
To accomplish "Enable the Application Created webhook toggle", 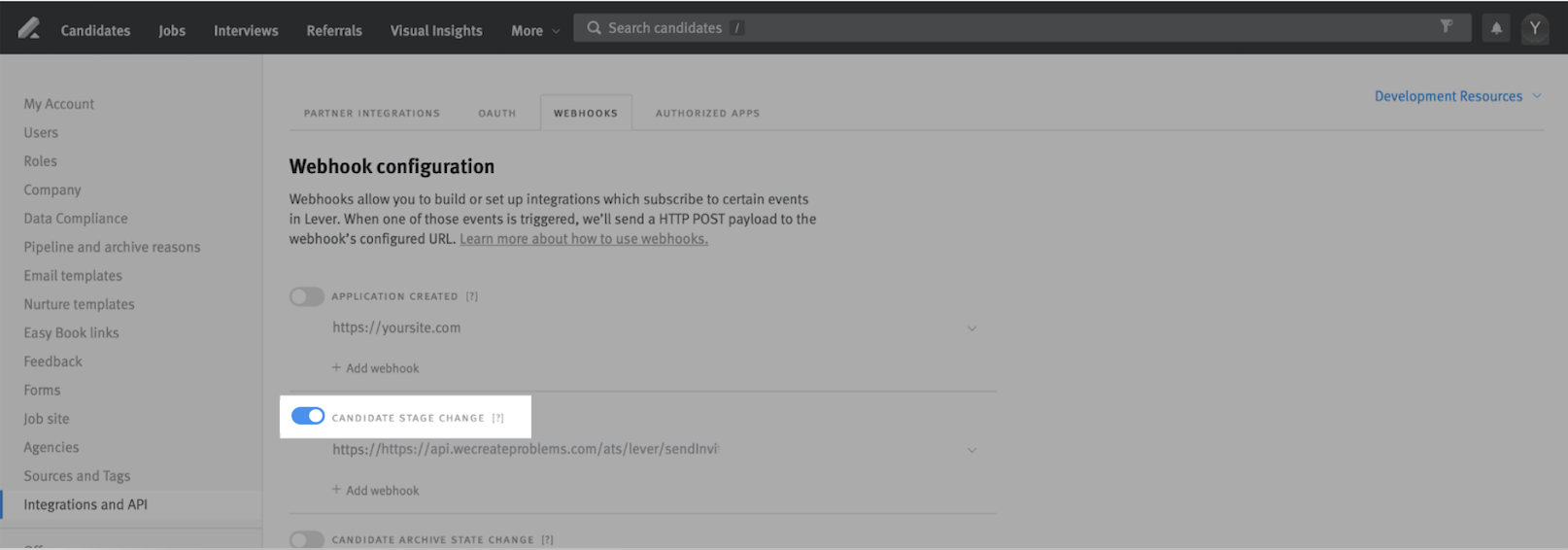I will (x=307, y=296).
